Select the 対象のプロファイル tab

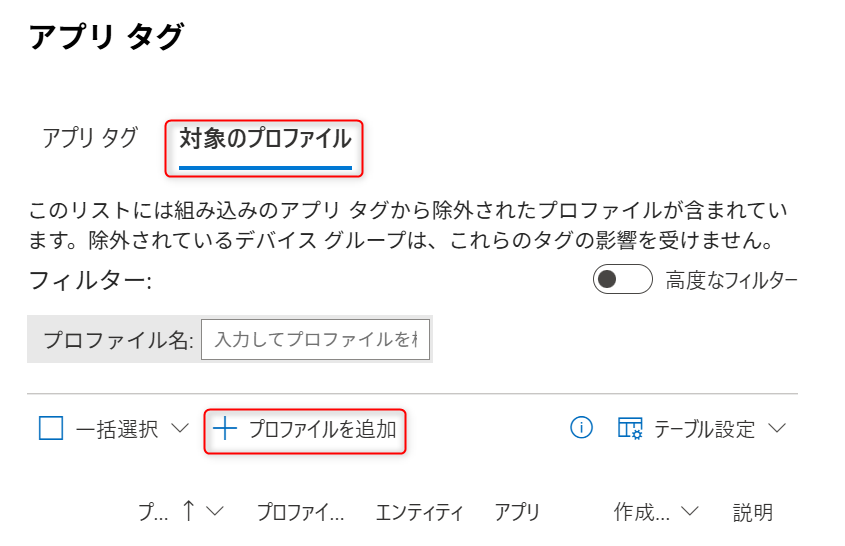tap(265, 139)
